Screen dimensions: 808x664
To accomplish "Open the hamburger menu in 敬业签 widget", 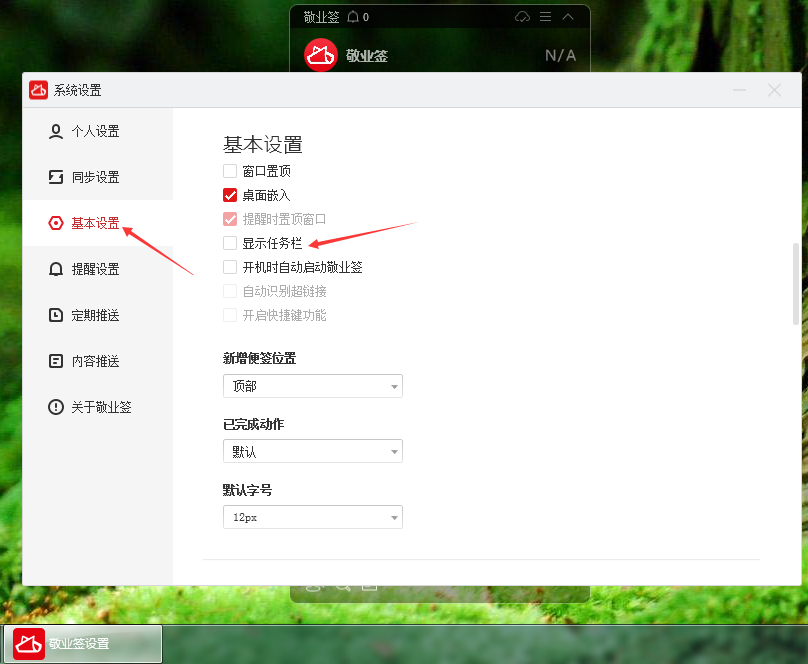I will point(545,17).
